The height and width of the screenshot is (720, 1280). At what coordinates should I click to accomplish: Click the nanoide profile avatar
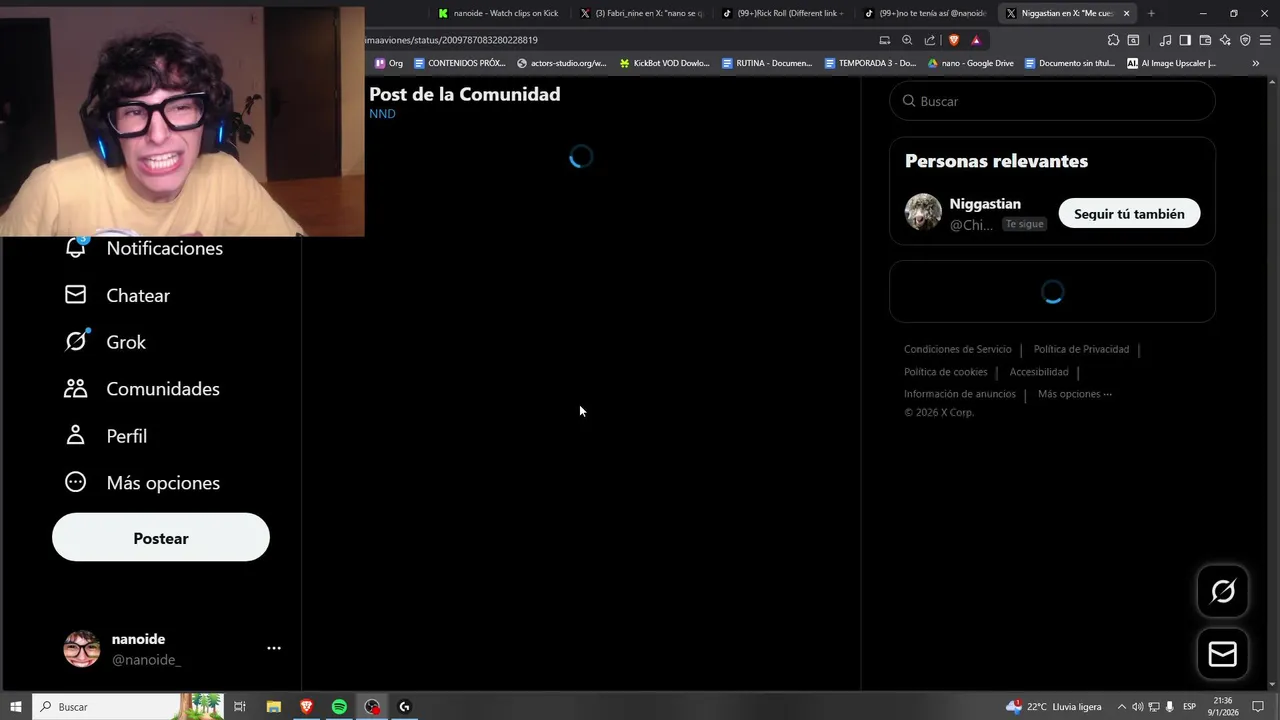coord(82,649)
